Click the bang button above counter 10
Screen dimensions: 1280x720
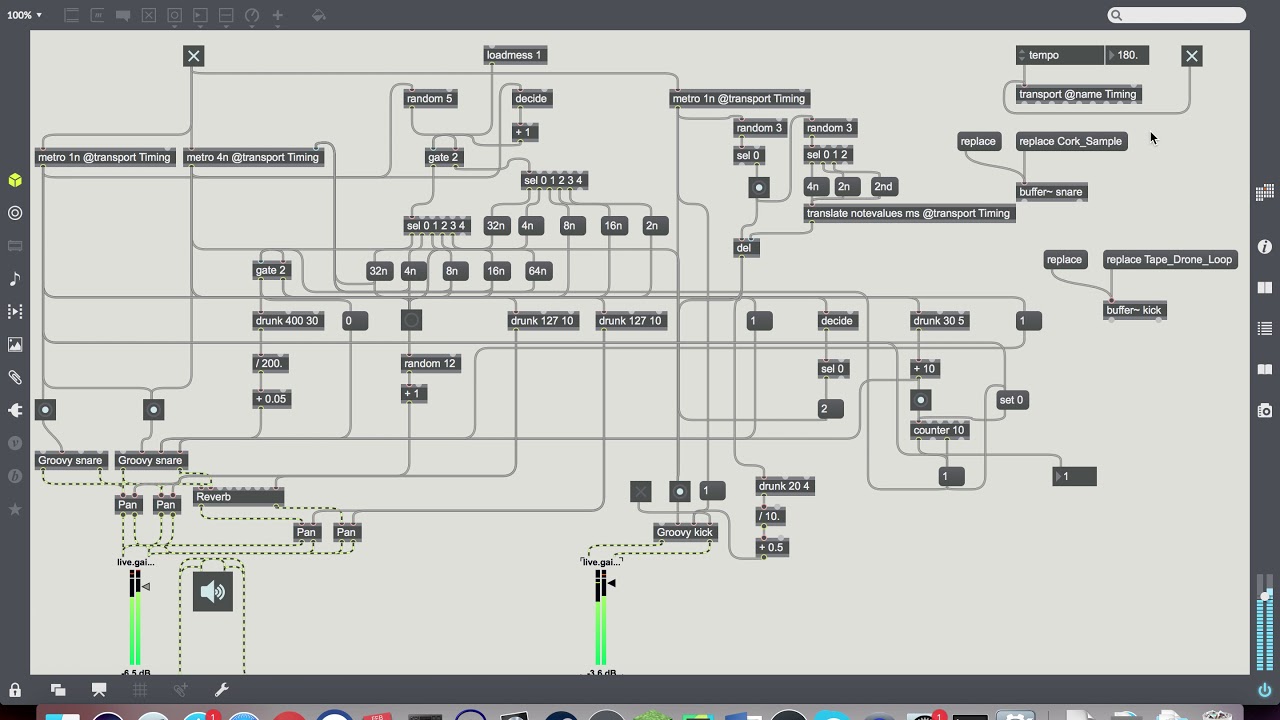921,400
